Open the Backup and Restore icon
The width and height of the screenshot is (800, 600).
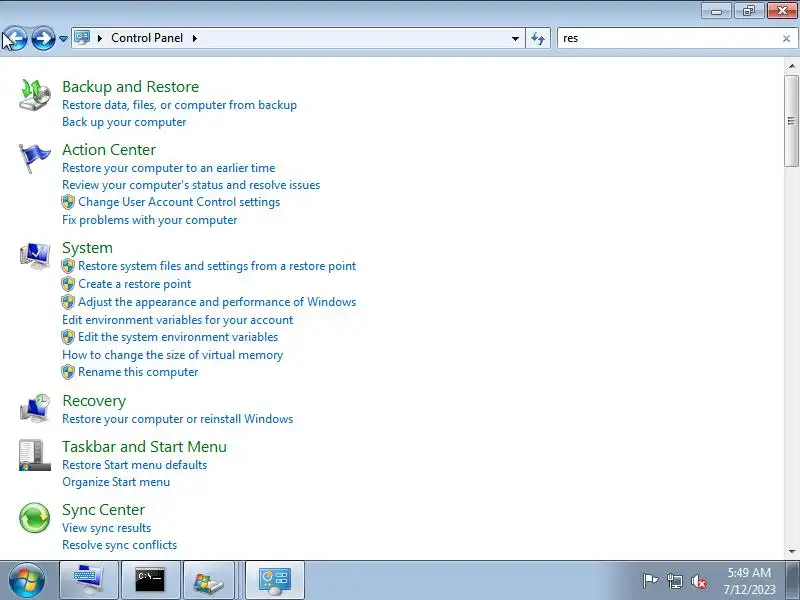point(35,95)
